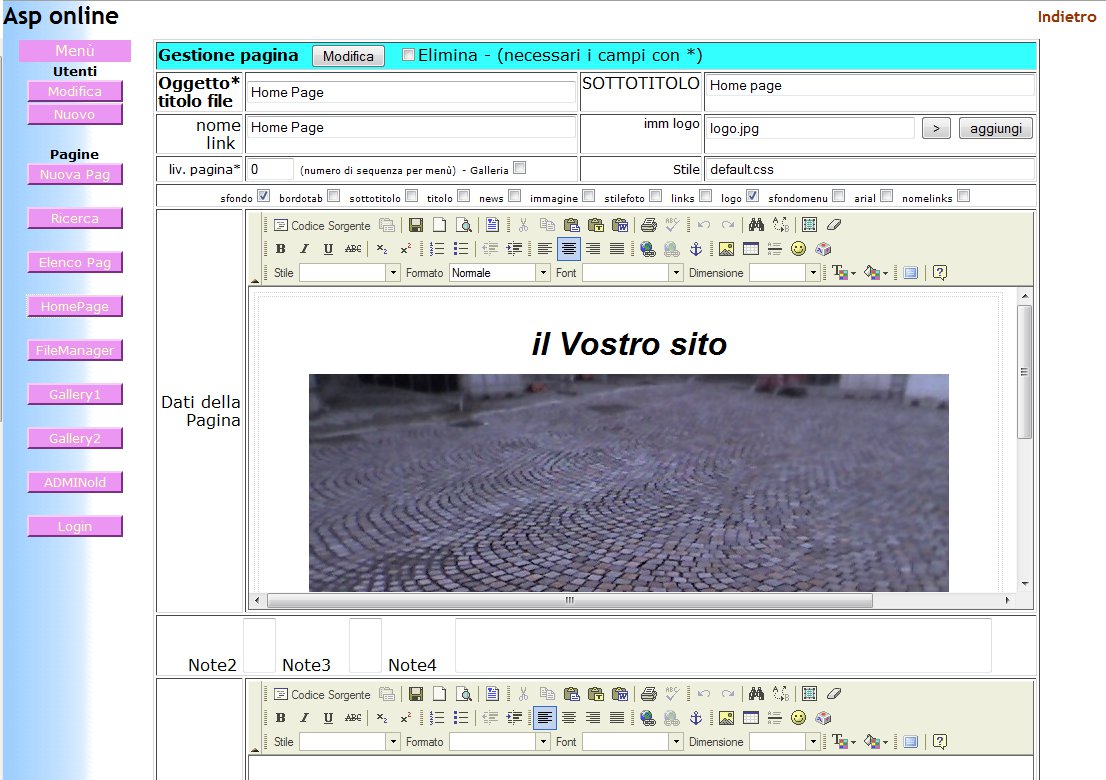Uncheck the sfondo checkbox
Screen dimensions: 1106x780
[264, 196]
